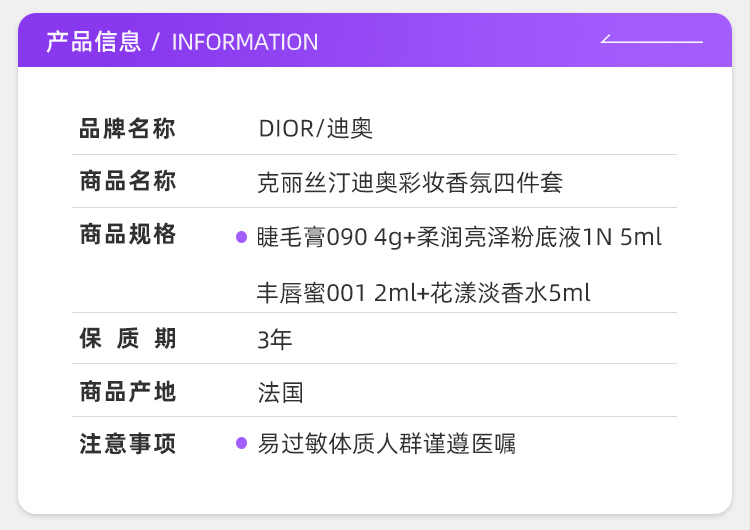The height and width of the screenshot is (530, 750).
Task: Click the 产品信息 header title
Action: pyautogui.click(x=93, y=42)
